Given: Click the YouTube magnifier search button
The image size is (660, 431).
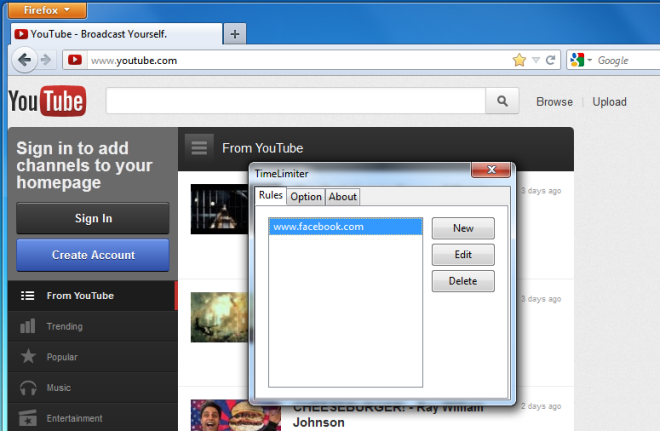Looking at the screenshot, I should pos(502,101).
